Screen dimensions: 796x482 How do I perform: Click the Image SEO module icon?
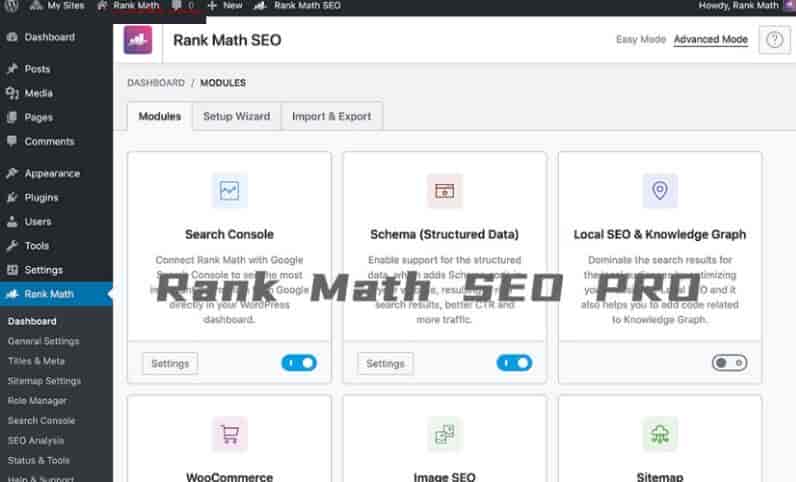(445, 434)
